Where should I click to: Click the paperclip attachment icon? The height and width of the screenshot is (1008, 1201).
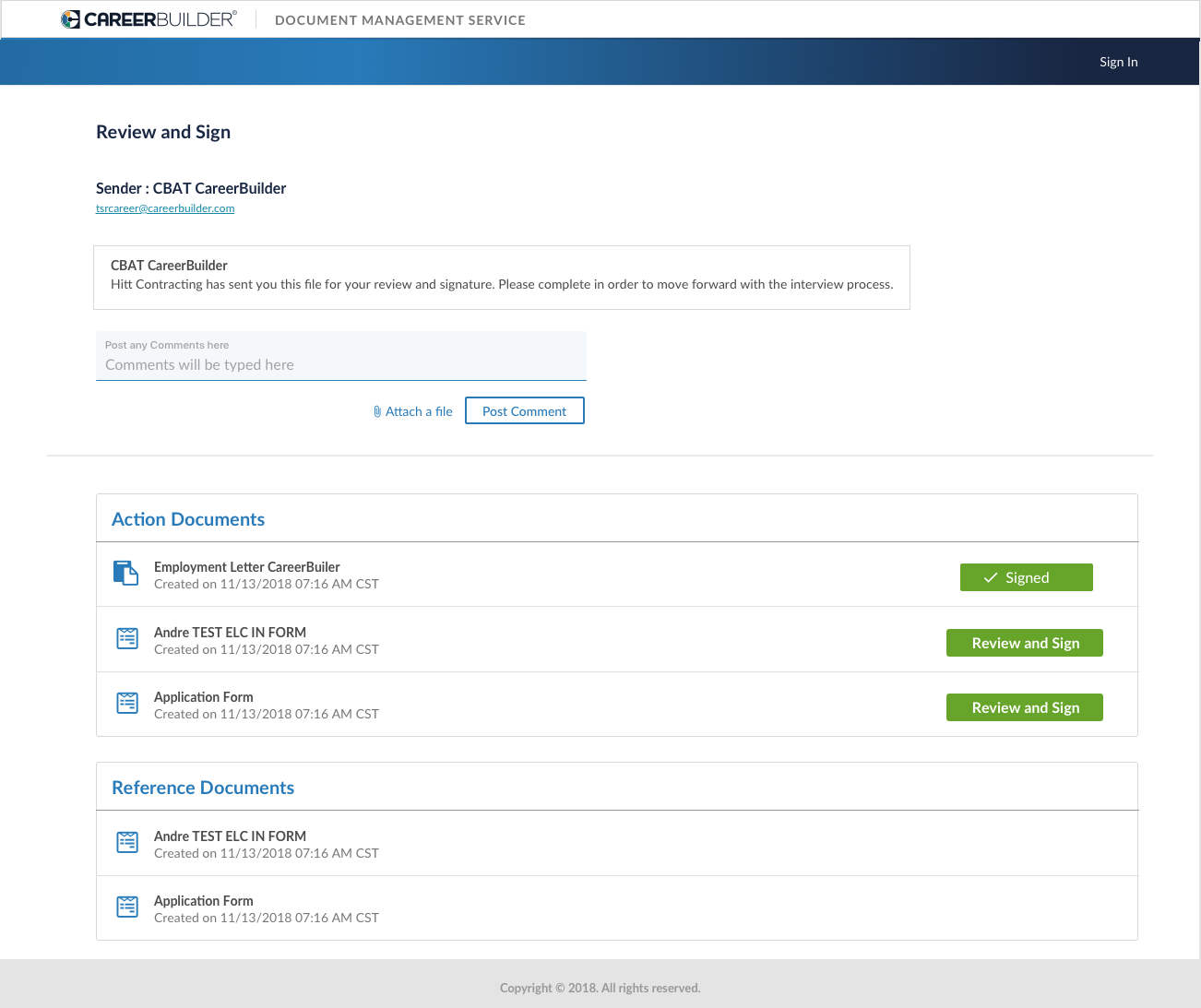(377, 410)
